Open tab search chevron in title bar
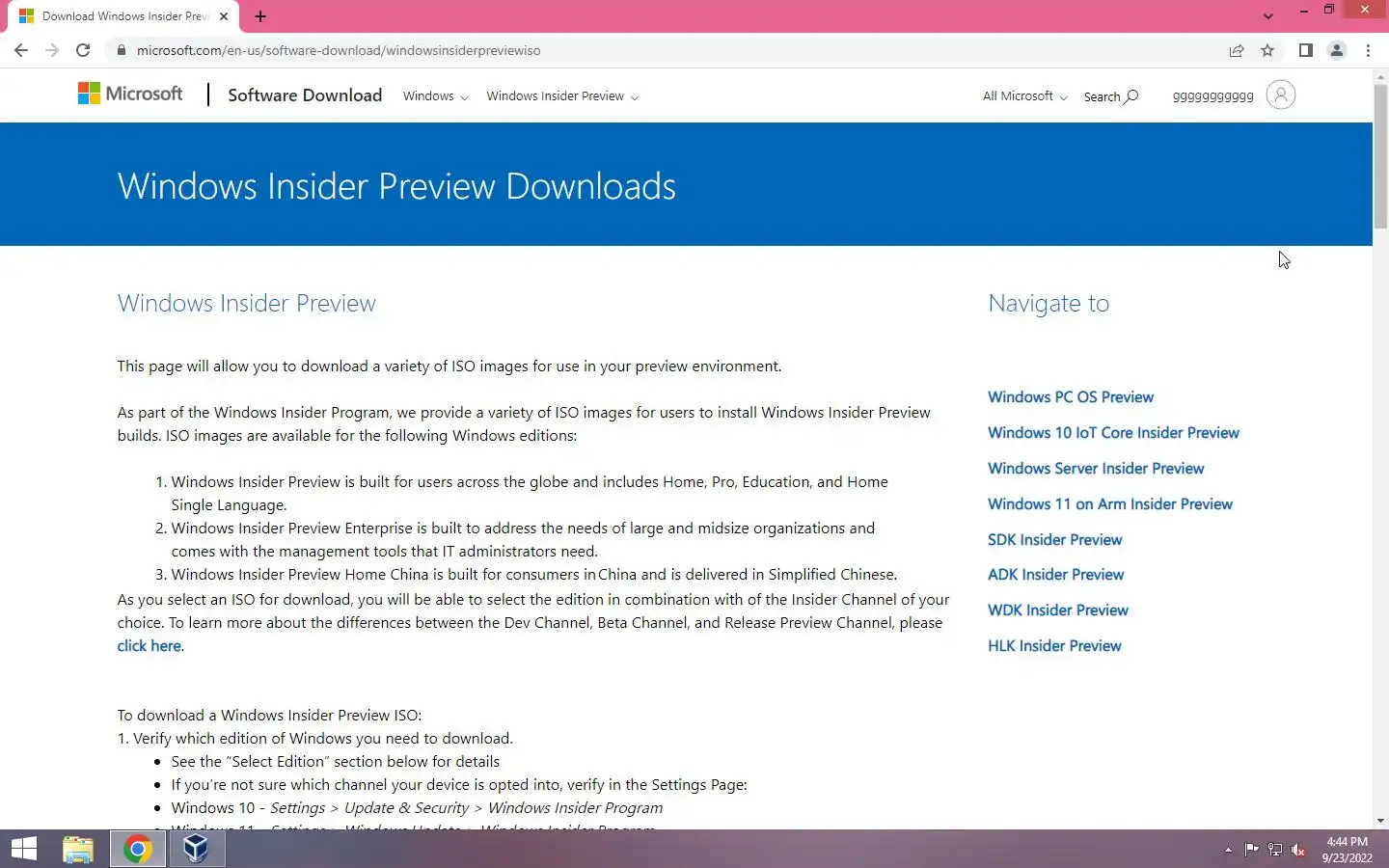Viewport: 1389px width, 868px height. [x=1268, y=16]
